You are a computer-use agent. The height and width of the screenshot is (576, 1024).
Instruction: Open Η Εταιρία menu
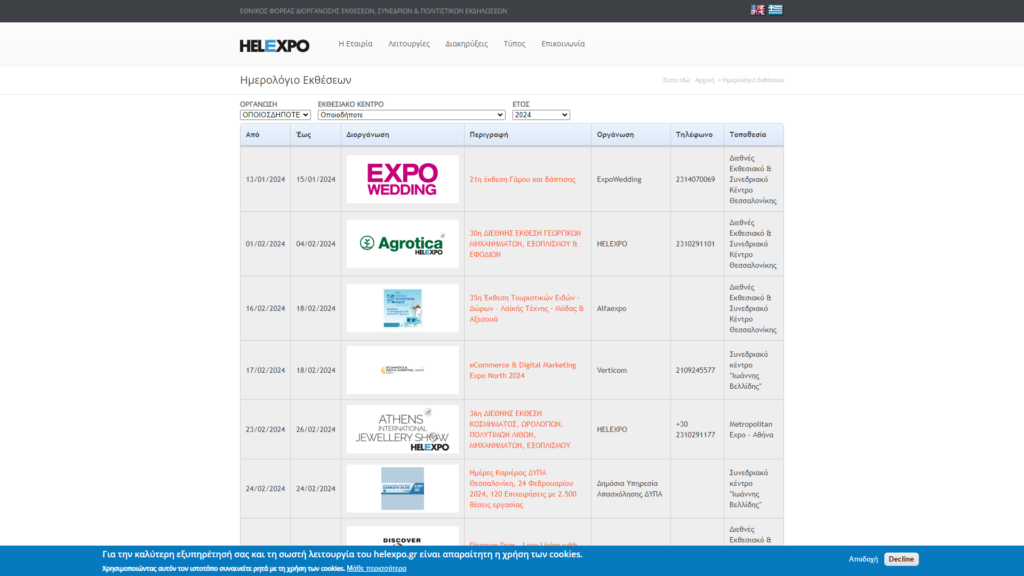click(x=355, y=44)
